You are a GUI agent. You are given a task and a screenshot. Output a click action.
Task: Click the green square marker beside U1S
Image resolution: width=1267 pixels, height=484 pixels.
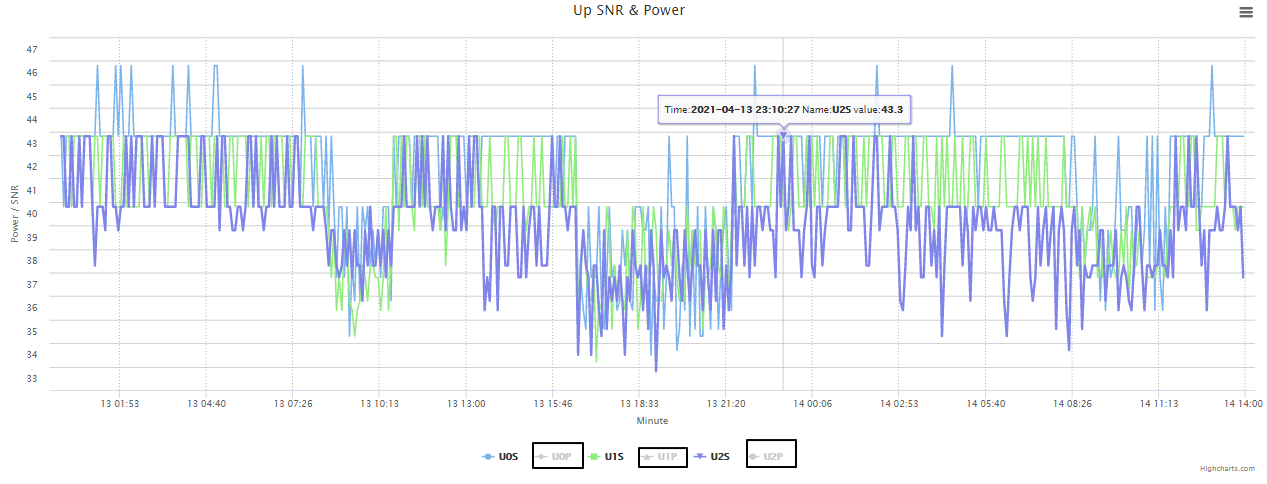tap(594, 457)
